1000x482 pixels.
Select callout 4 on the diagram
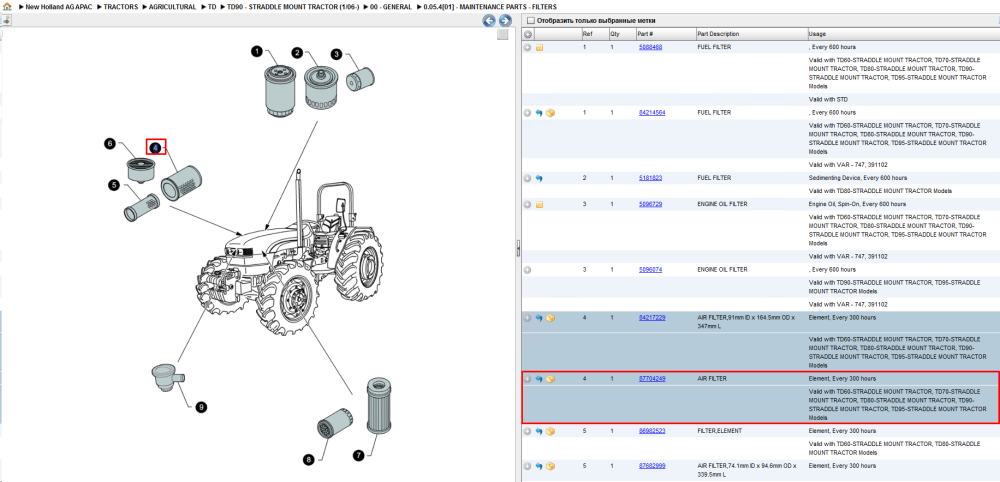[156, 147]
